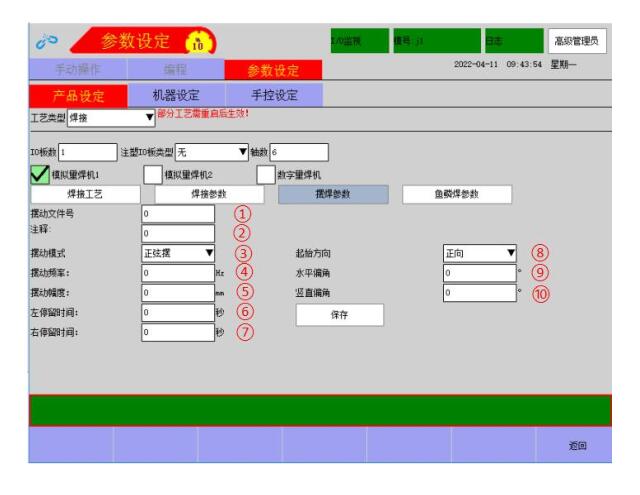
Task: Open the 起始方向 dropdown showing 正向
Action: click(480, 253)
